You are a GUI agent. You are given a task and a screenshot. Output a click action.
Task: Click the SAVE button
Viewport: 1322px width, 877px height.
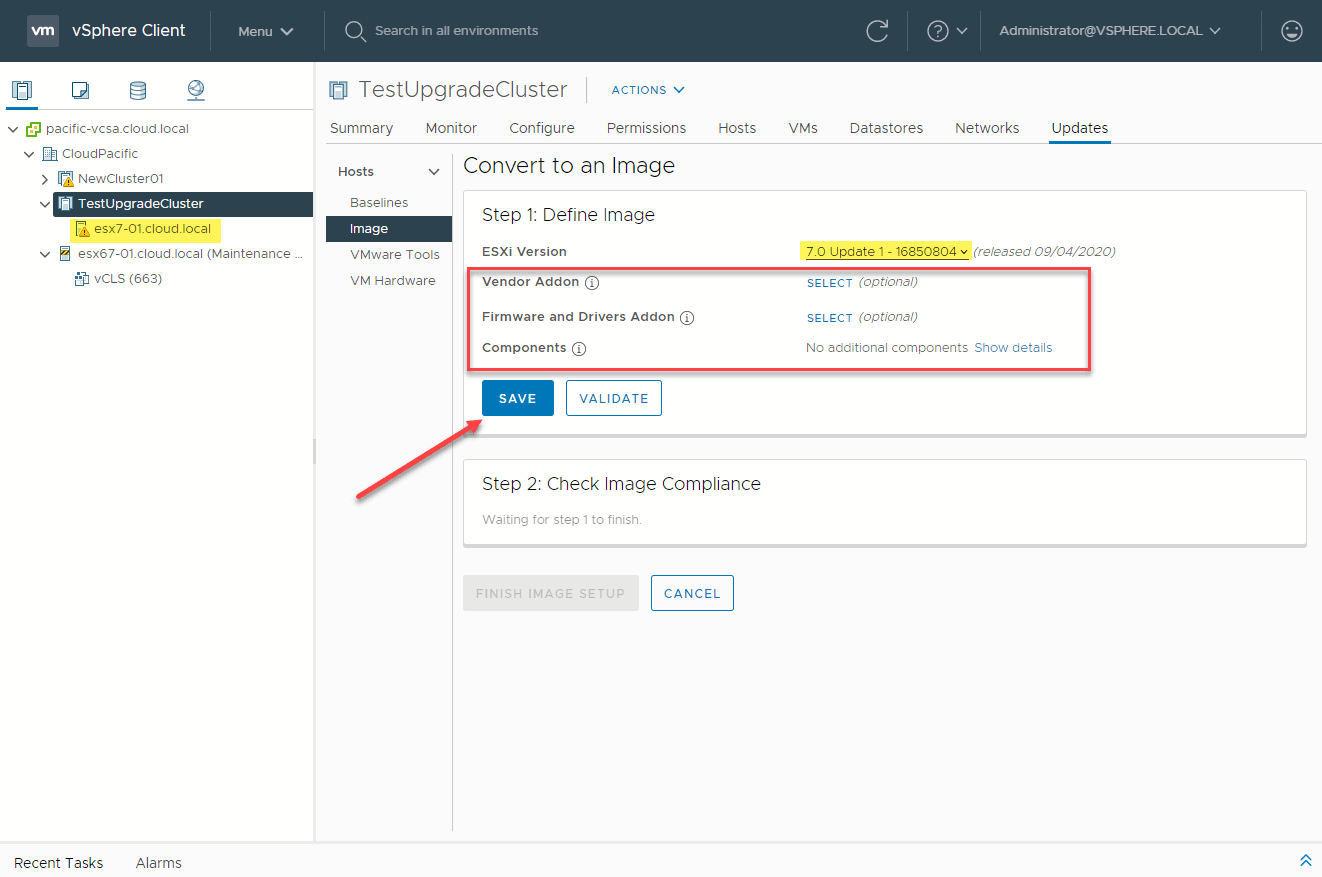[x=518, y=398]
